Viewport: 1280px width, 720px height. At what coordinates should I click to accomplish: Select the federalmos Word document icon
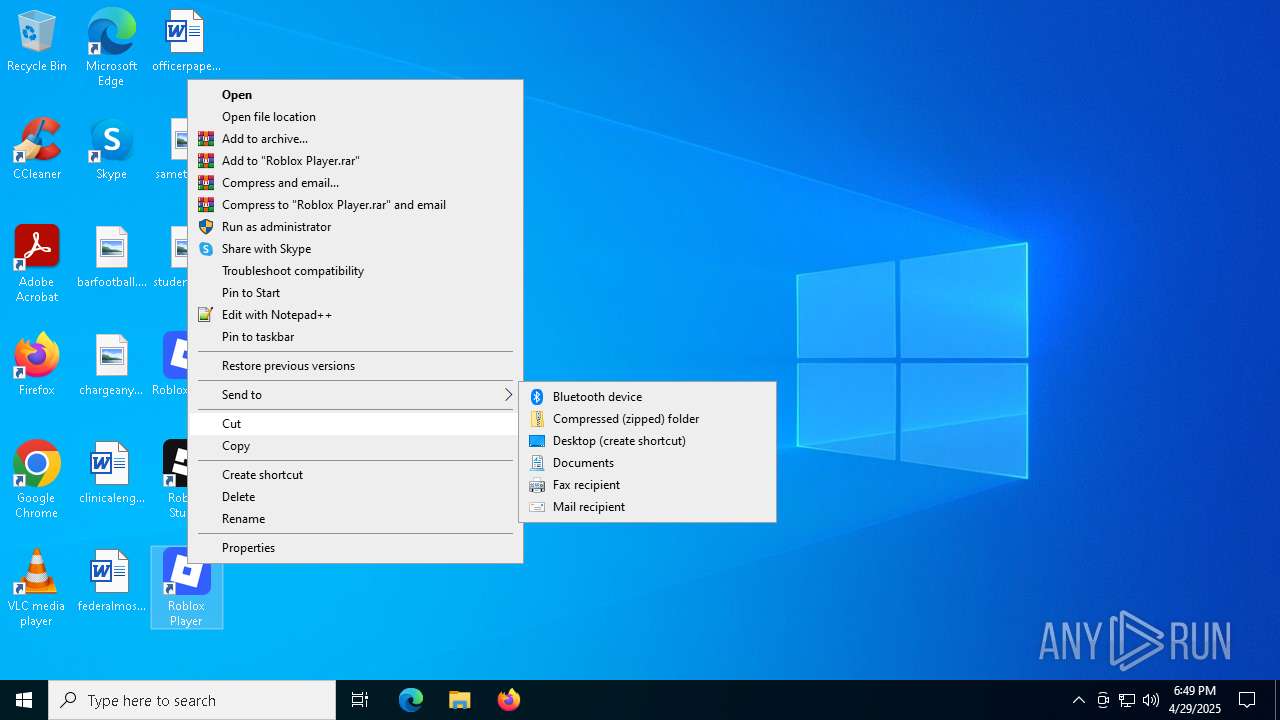point(111,581)
